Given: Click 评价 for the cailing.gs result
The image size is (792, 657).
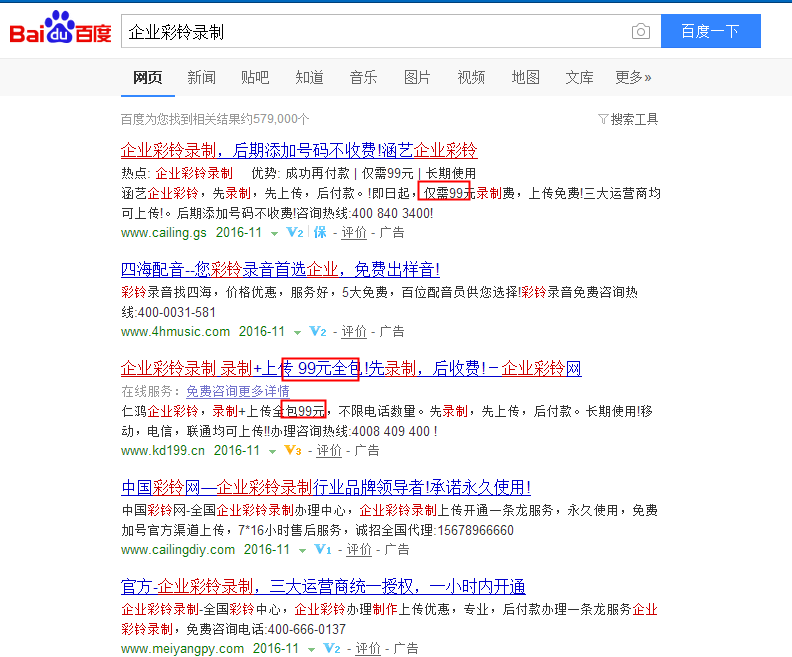Looking at the screenshot, I should coord(354,233).
